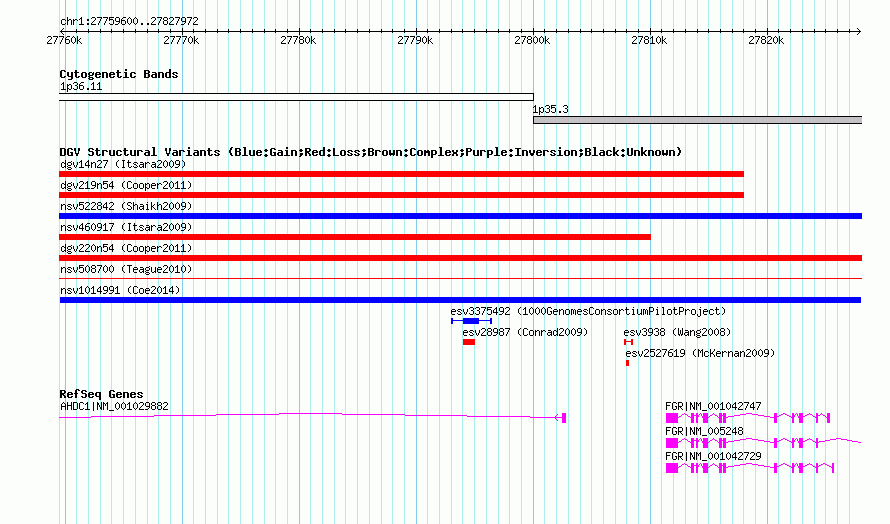The image size is (890, 524).
Task: Open gene label AHDC1|NM_001029882
Action: coord(114,406)
